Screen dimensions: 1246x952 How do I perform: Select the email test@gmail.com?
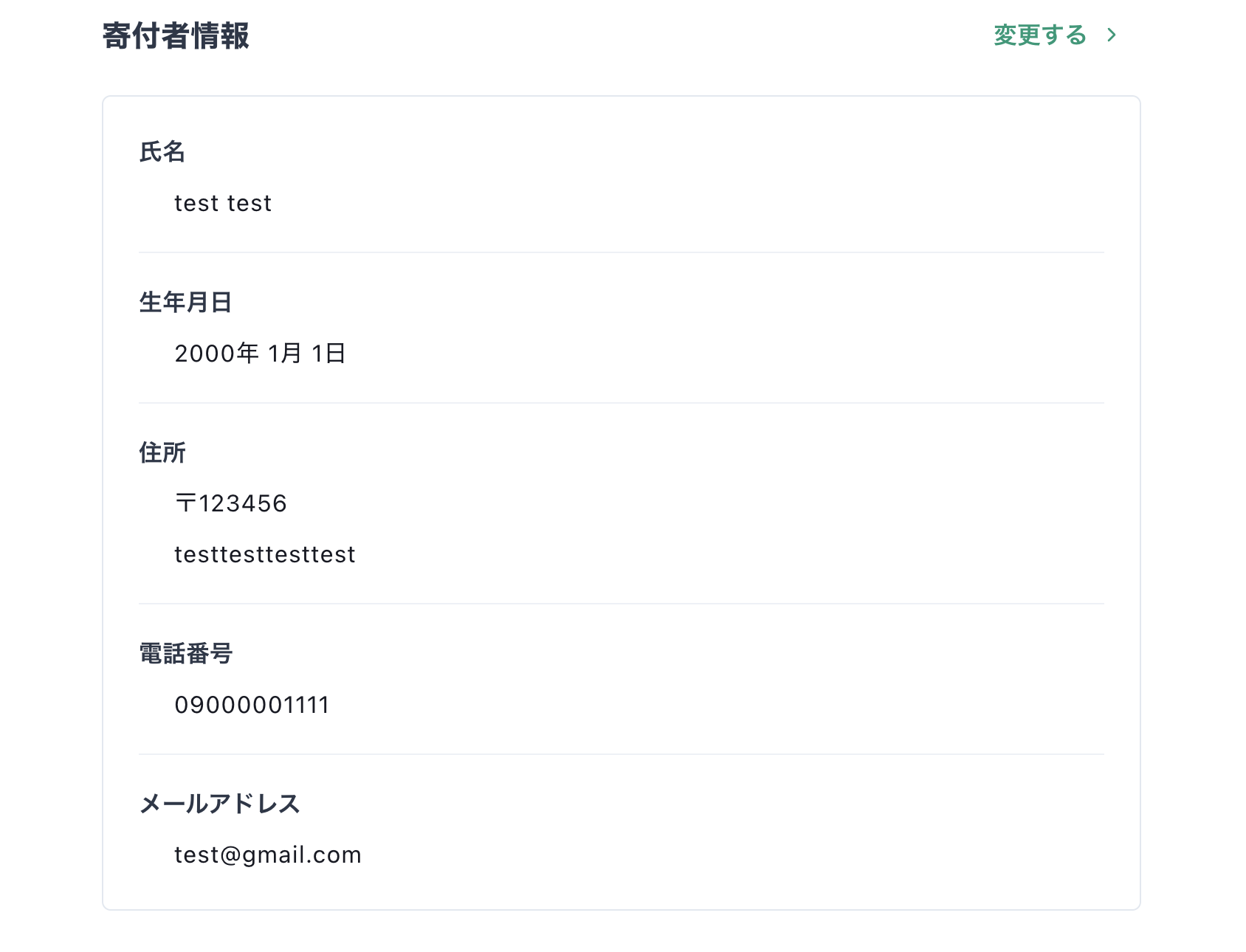(x=268, y=855)
